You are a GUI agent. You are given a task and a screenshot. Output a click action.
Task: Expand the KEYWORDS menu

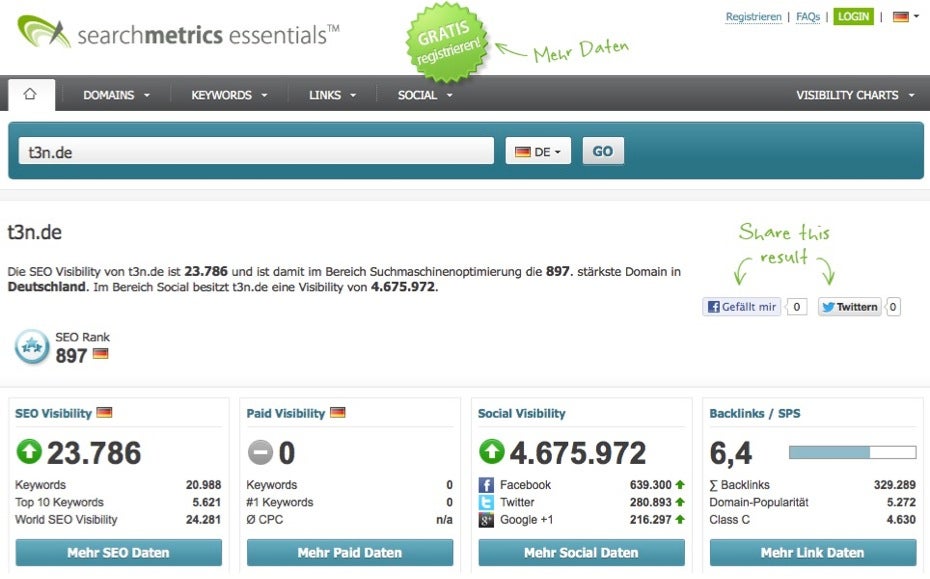[x=229, y=95]
